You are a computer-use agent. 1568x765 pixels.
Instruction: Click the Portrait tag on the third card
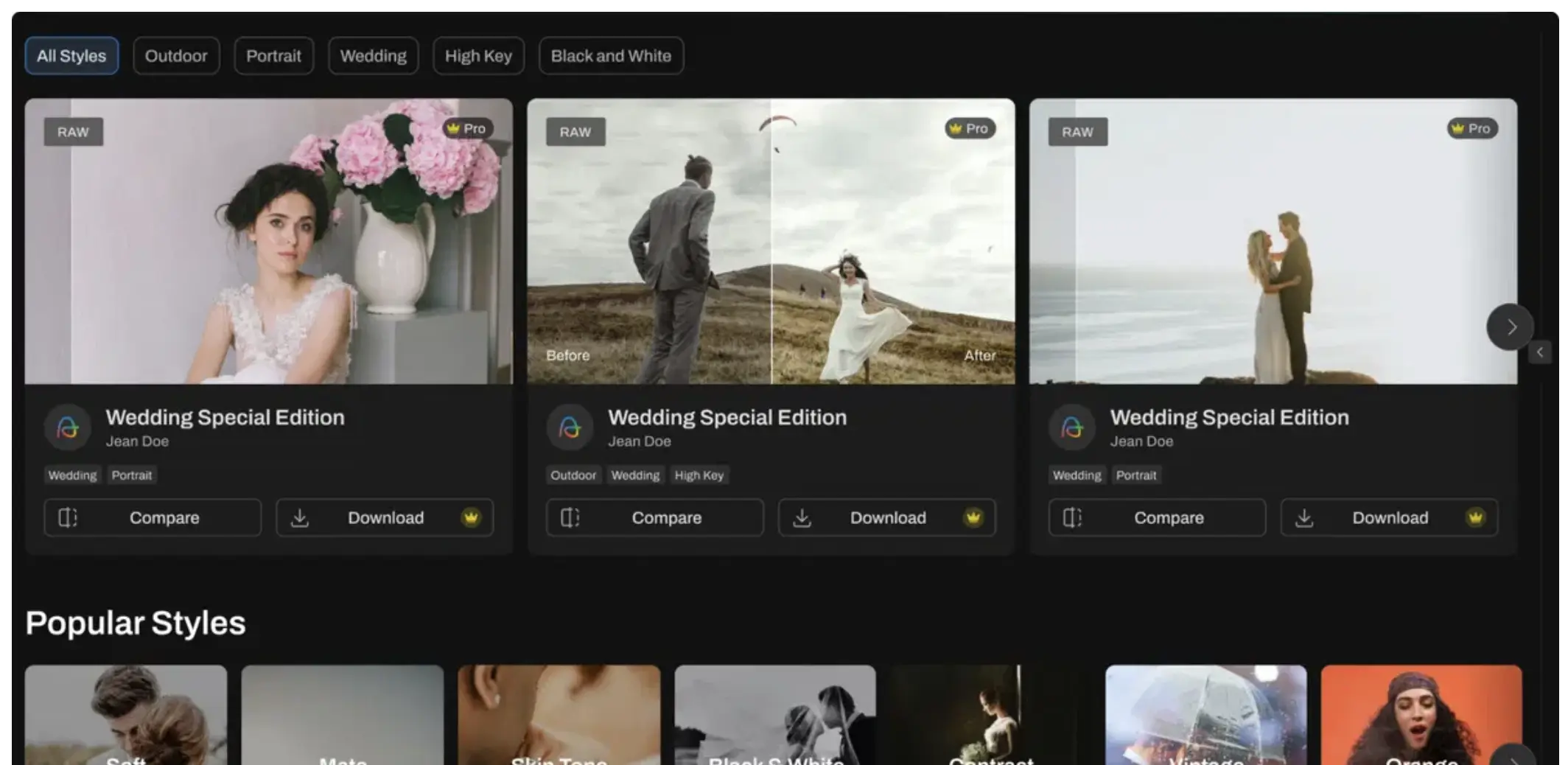[1136, 475]
